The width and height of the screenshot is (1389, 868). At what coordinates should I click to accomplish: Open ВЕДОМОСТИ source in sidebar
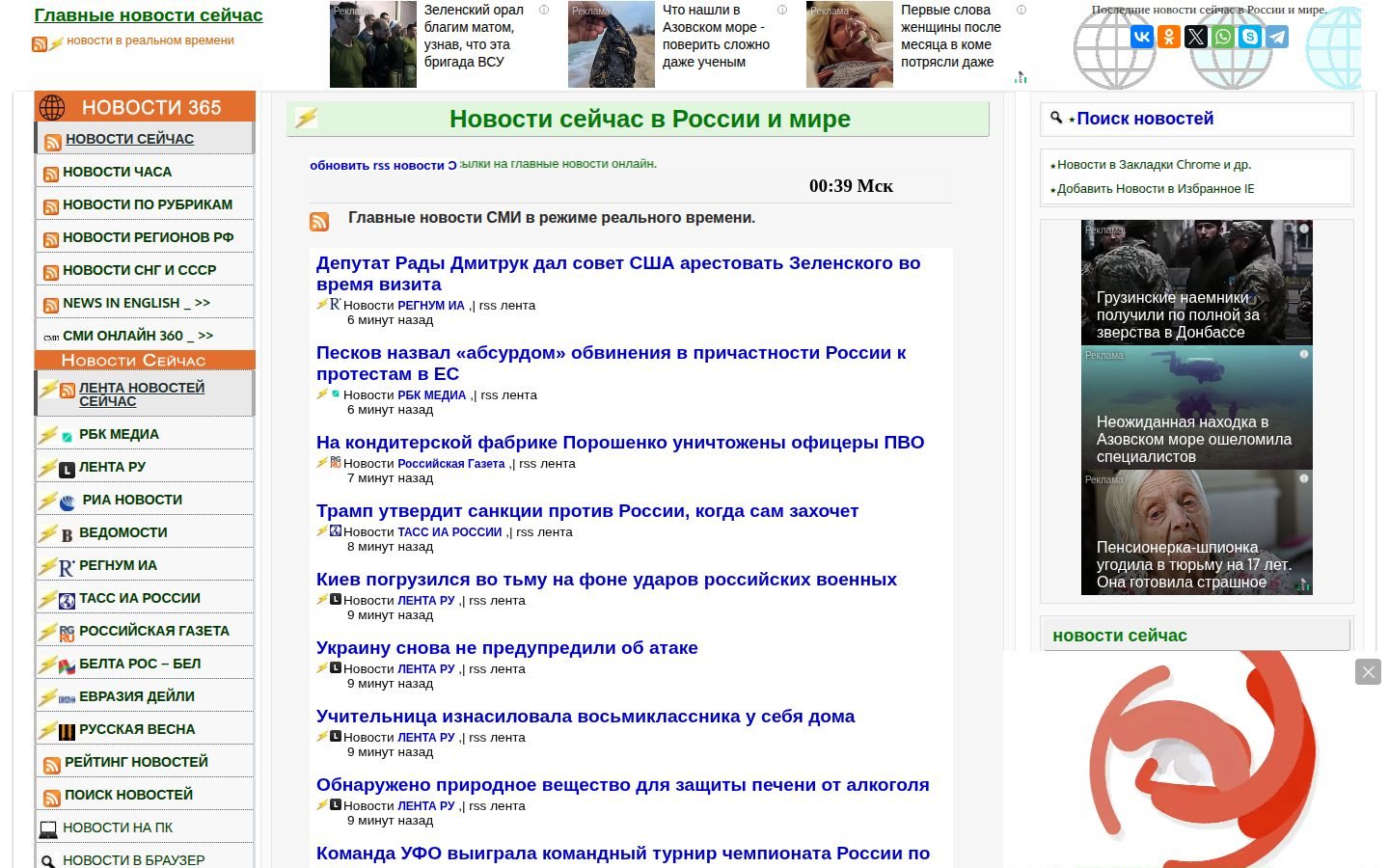tap(123, 532)
